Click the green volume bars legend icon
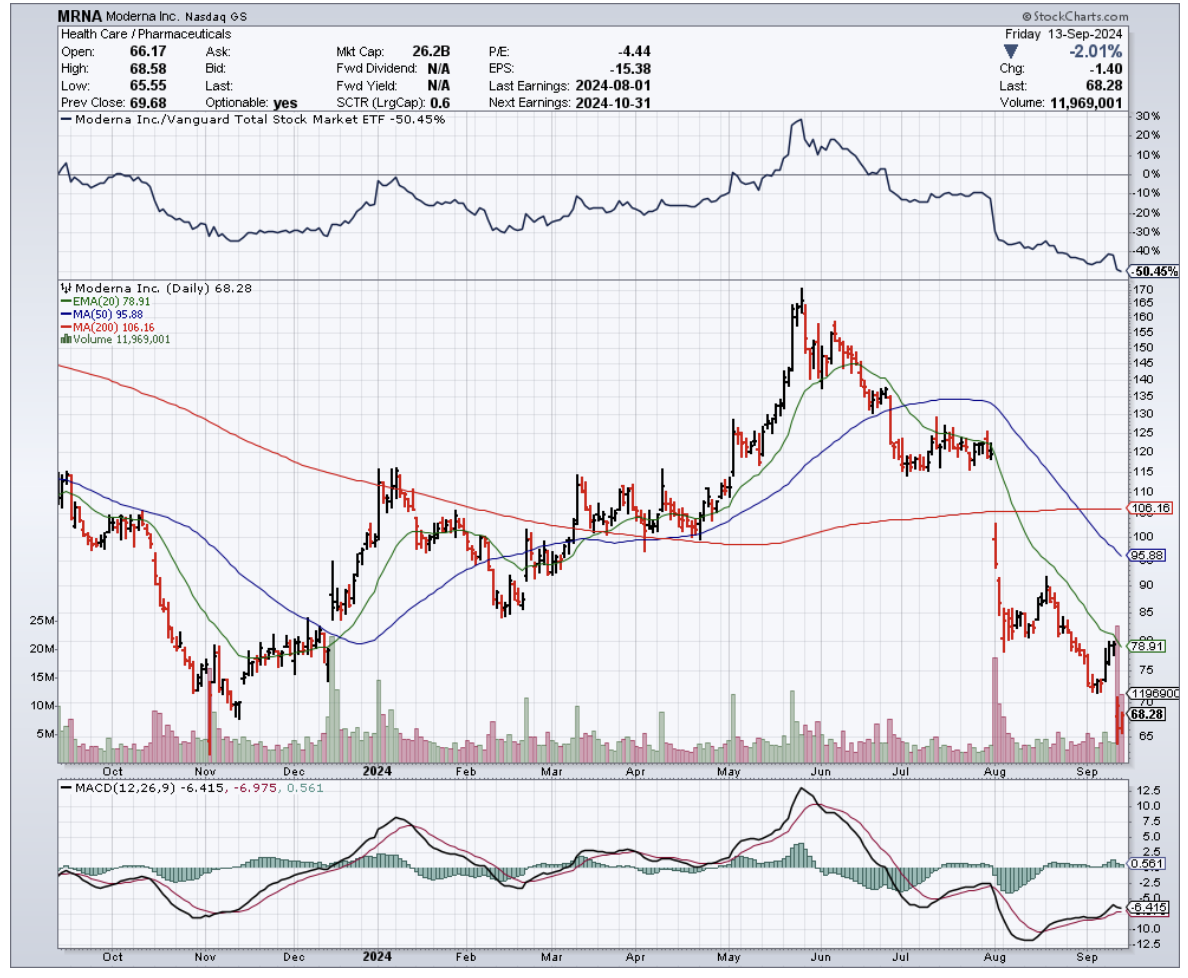This screenshot has height=978, width=1188. pos(65,339)
